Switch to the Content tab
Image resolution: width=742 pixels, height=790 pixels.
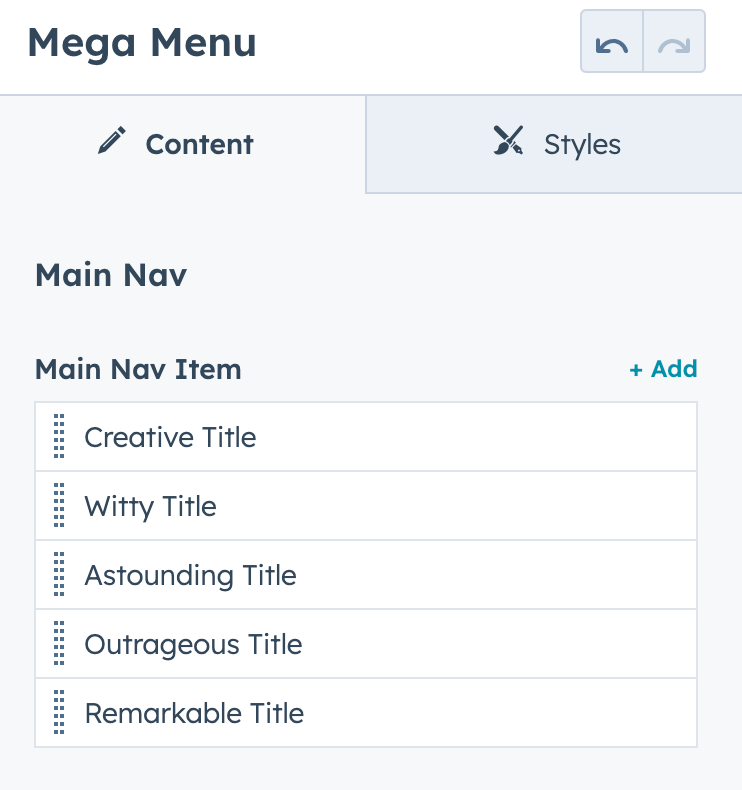[199, 144]
